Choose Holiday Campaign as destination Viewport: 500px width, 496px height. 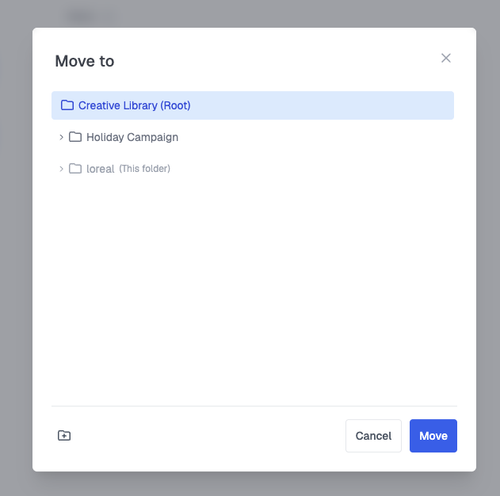click(132, 137)
